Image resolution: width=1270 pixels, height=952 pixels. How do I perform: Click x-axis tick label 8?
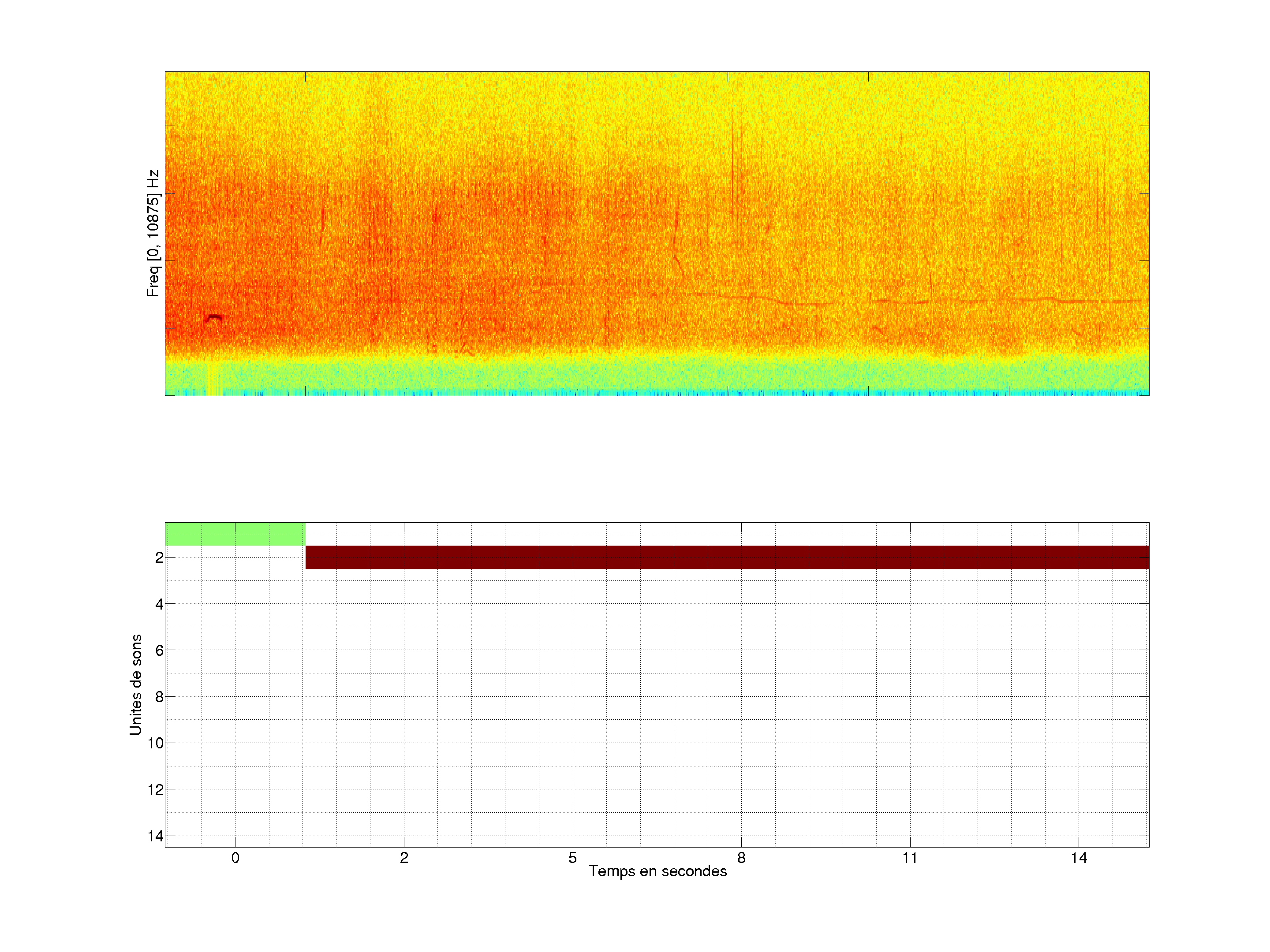coord(741,858)
